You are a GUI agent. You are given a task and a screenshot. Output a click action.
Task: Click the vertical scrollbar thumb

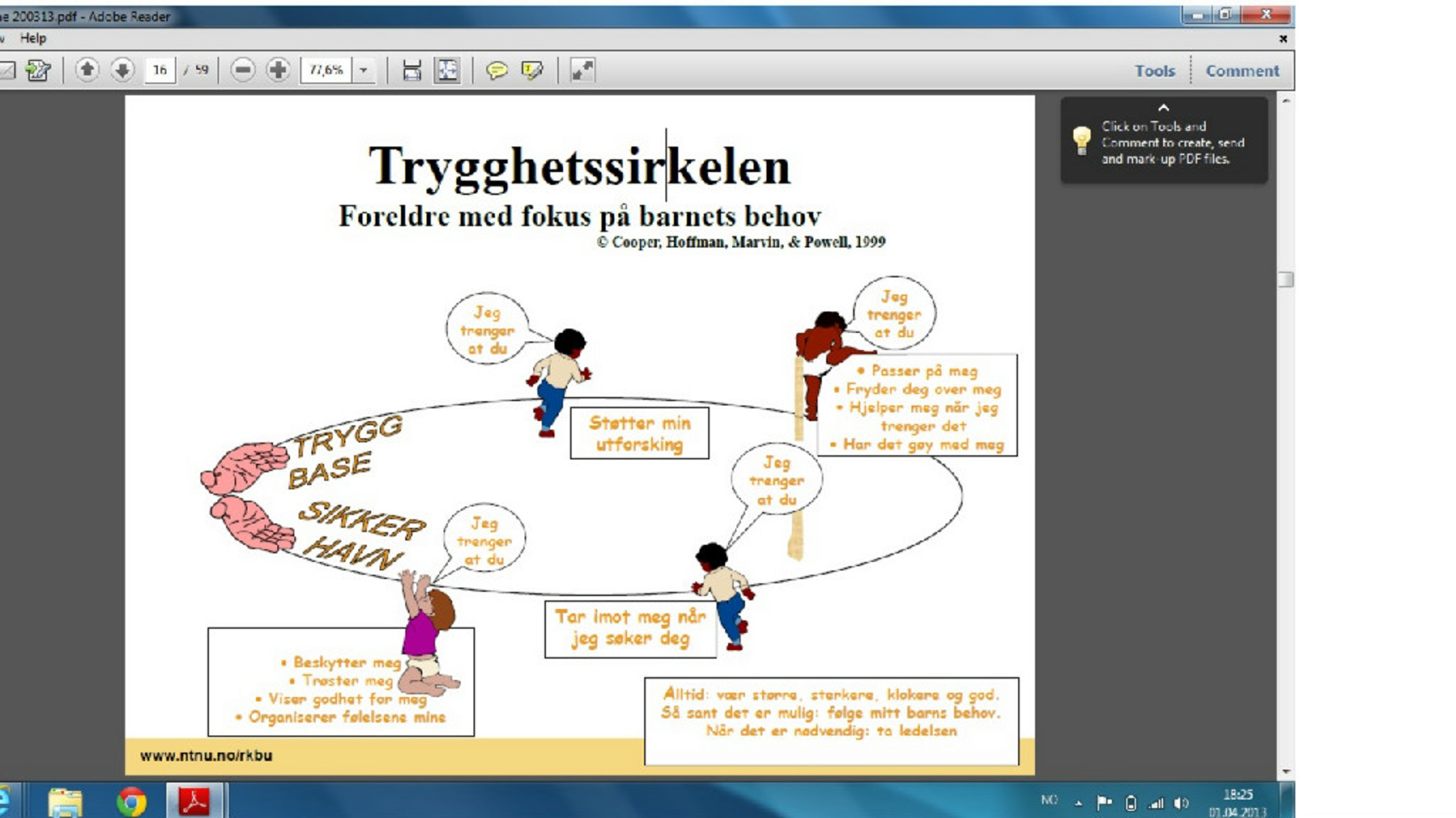pyautogui.click(x=1285, y=280)
